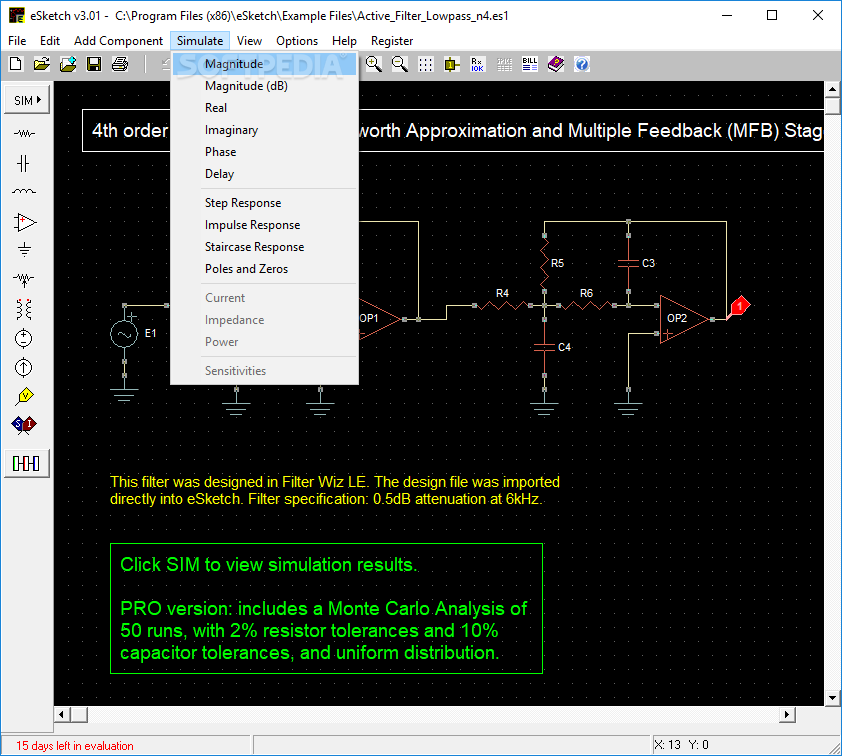This screenshot has width=842, height=756.
Task: Click the yellow component numbering icon
Action: [x=452, y=64]
